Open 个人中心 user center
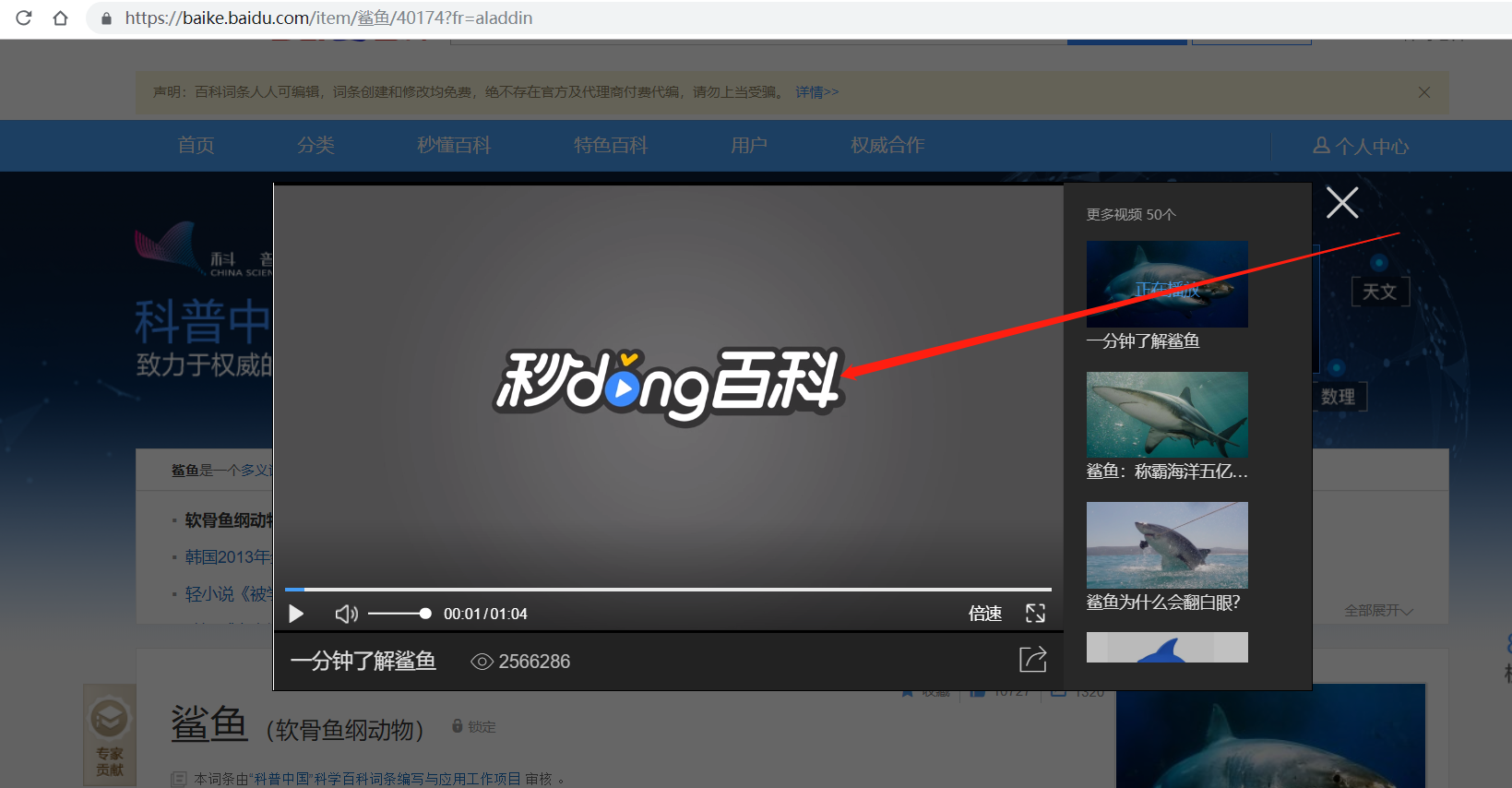Image resolution: width=1512 pixels, height=788 pixels. click(1361, 146)
